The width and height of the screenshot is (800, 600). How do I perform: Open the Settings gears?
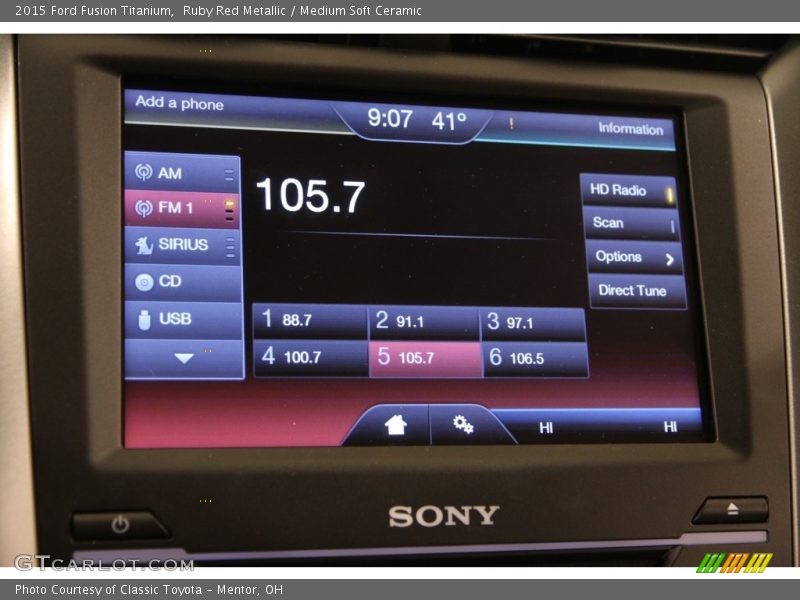coord(463,424)
